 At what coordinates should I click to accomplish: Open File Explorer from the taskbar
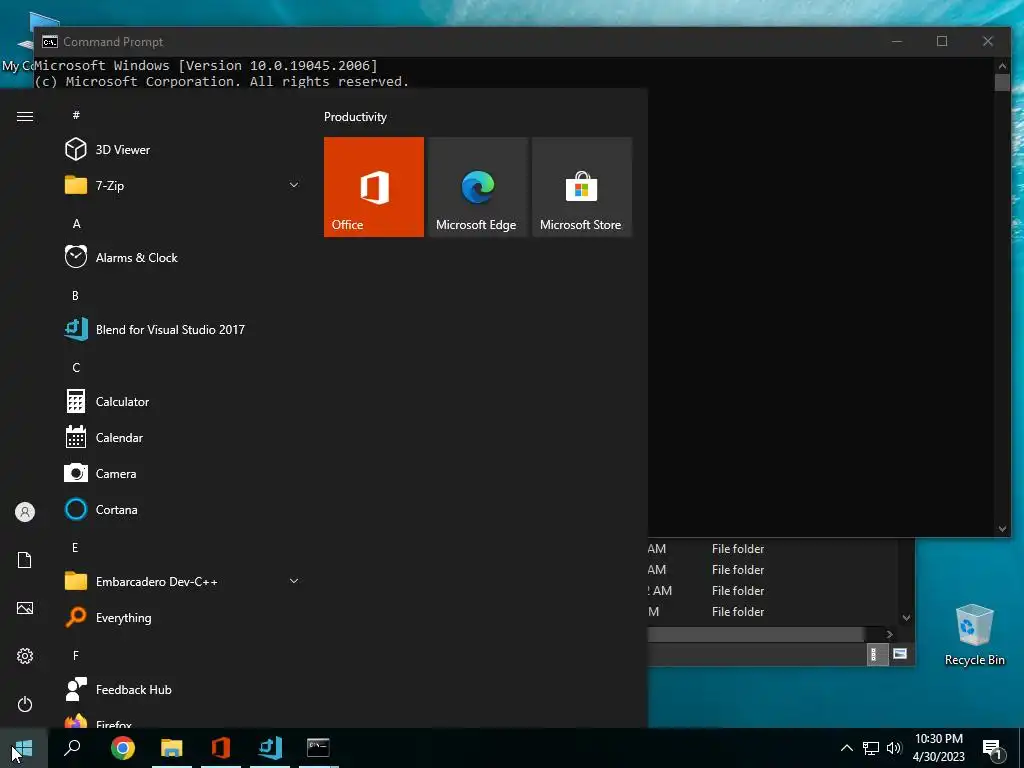click(172, 748)
